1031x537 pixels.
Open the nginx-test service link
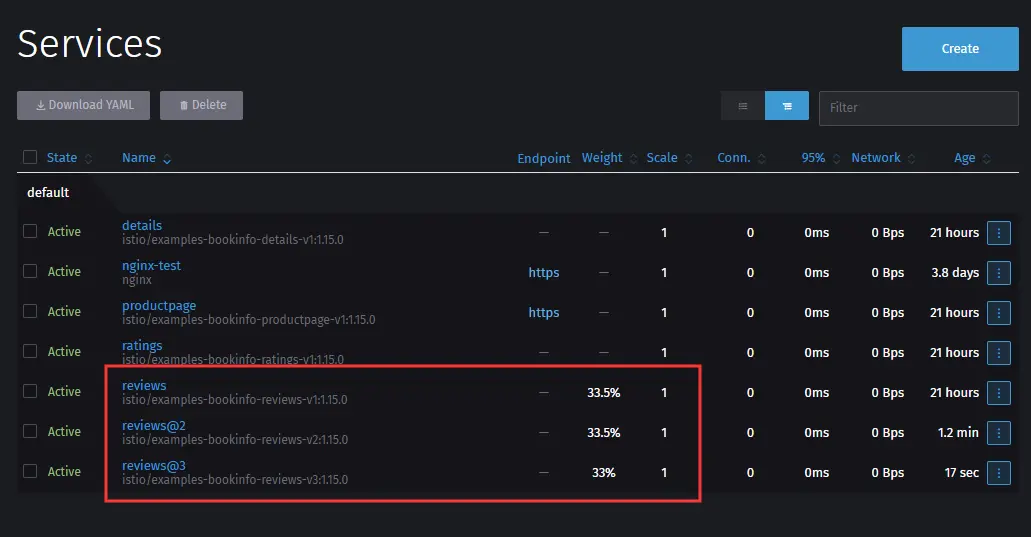[151, 266]
